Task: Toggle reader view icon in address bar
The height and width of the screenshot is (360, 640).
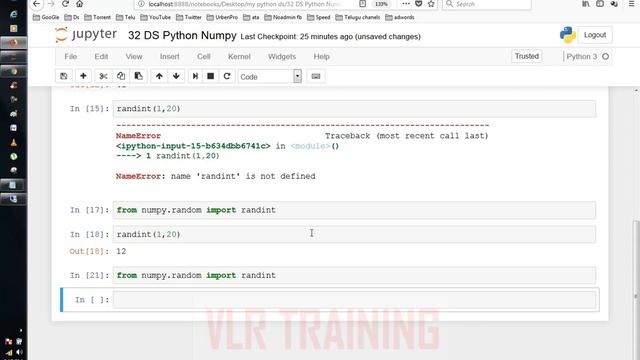Action: 362,4
